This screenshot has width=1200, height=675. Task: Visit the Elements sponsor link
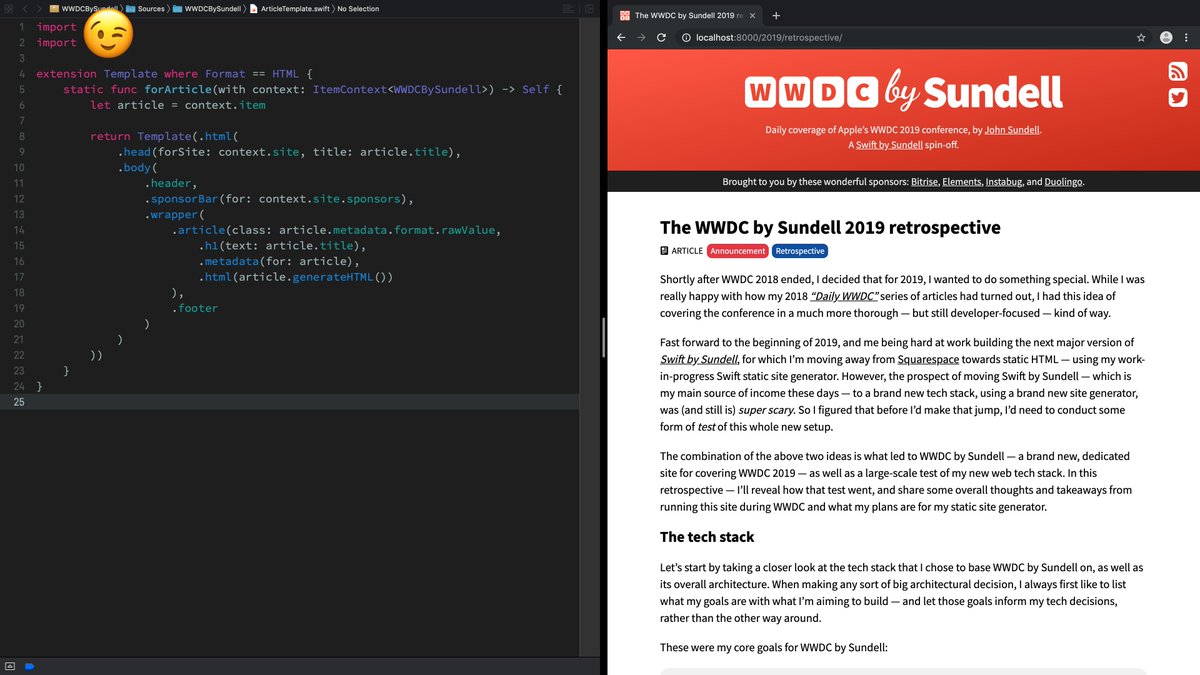click(961, 182)
